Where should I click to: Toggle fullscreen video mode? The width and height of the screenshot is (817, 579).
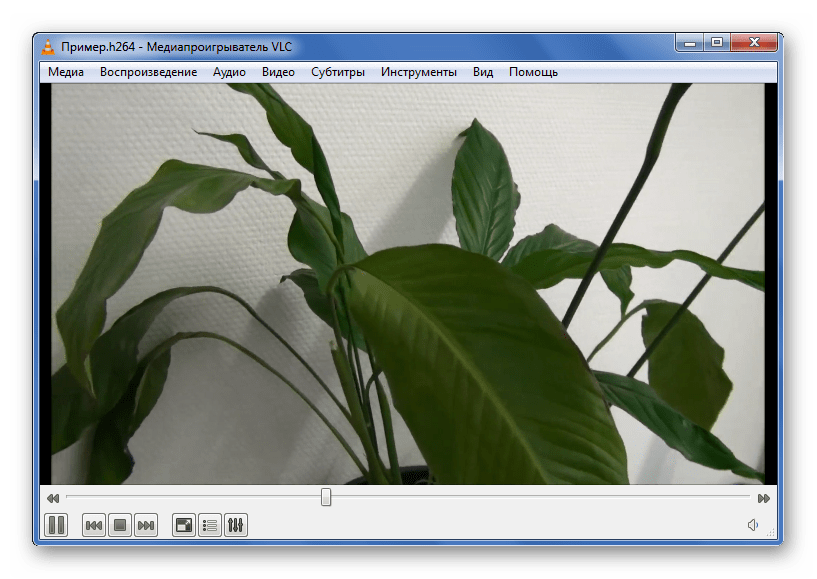click(x=183, y=525)
